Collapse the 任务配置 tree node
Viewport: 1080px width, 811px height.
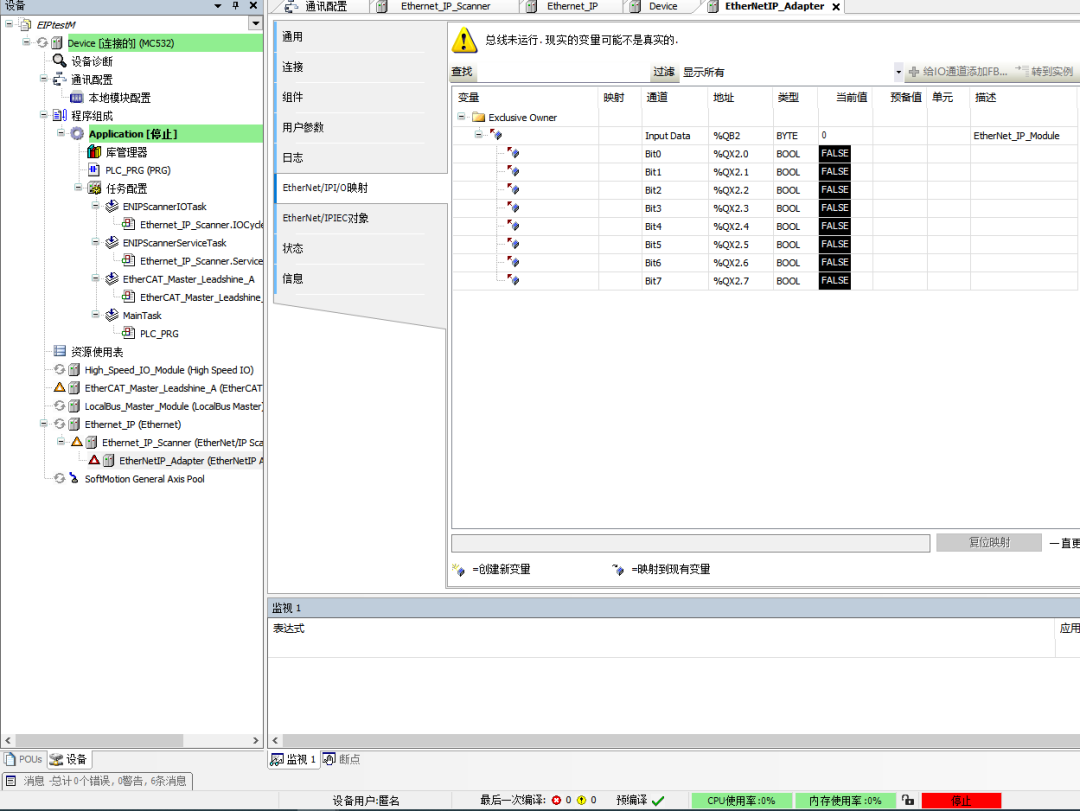[x=78, y=188]
